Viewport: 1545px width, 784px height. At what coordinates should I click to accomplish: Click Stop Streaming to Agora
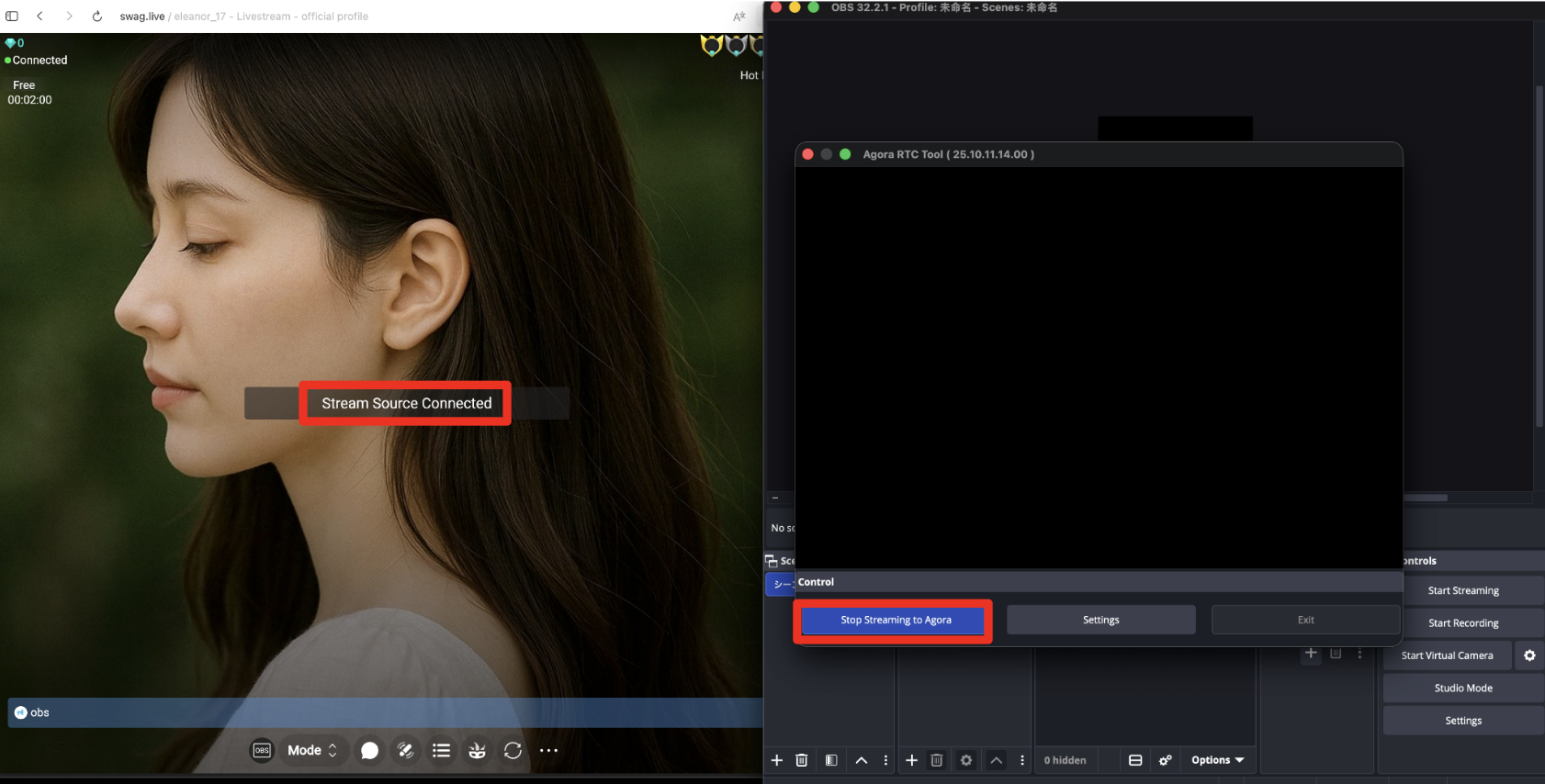896,620
